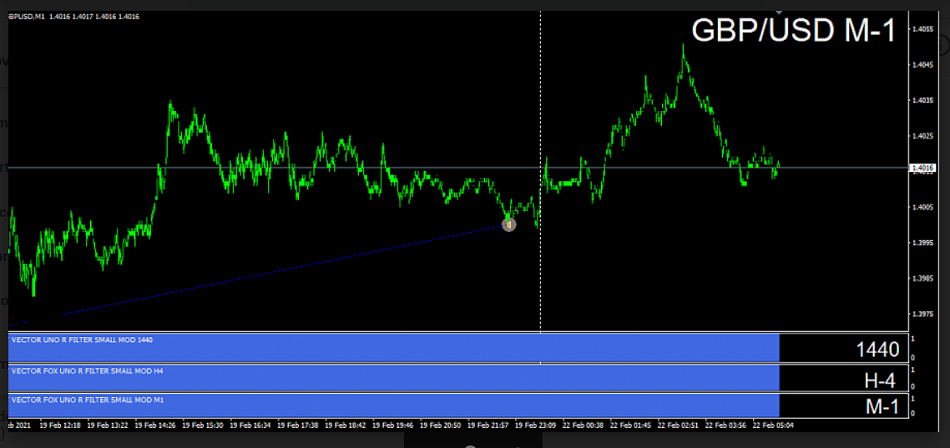Click the H-4 timeframe label
The height and width of the screenshot is (448, 950).
coord(881,380)
